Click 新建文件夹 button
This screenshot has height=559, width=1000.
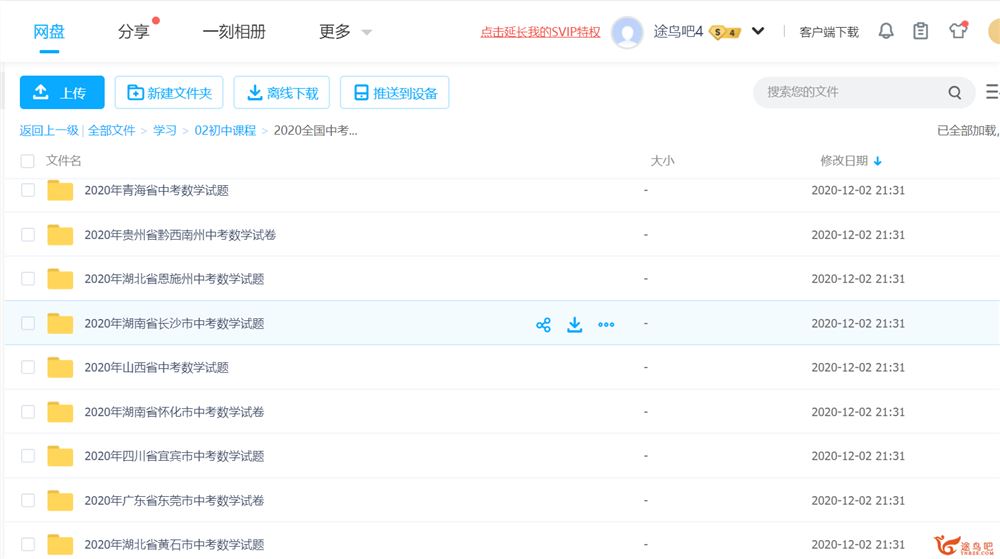click(x=169, y=92)
